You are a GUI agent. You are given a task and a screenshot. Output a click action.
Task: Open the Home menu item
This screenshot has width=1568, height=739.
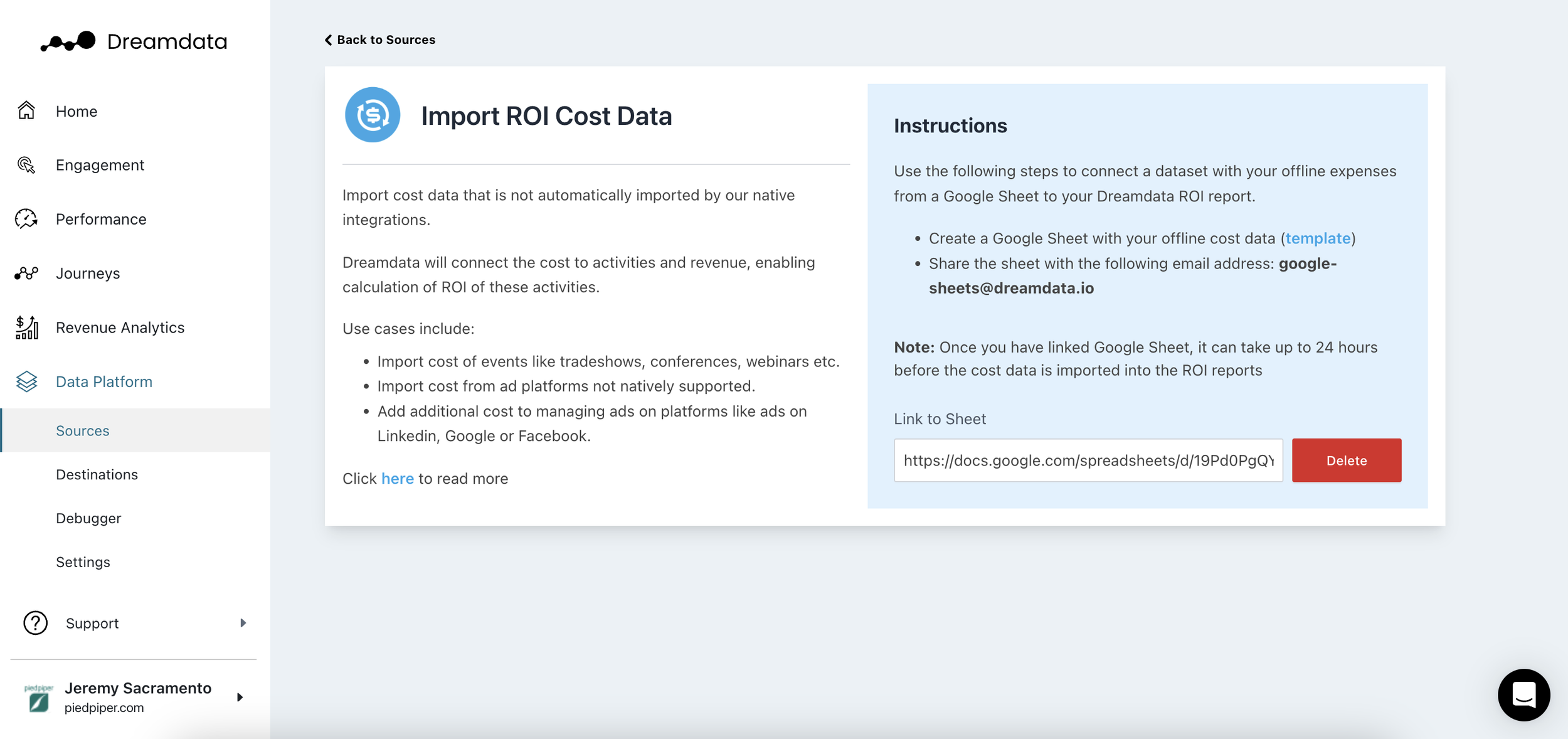coord(77,111)
